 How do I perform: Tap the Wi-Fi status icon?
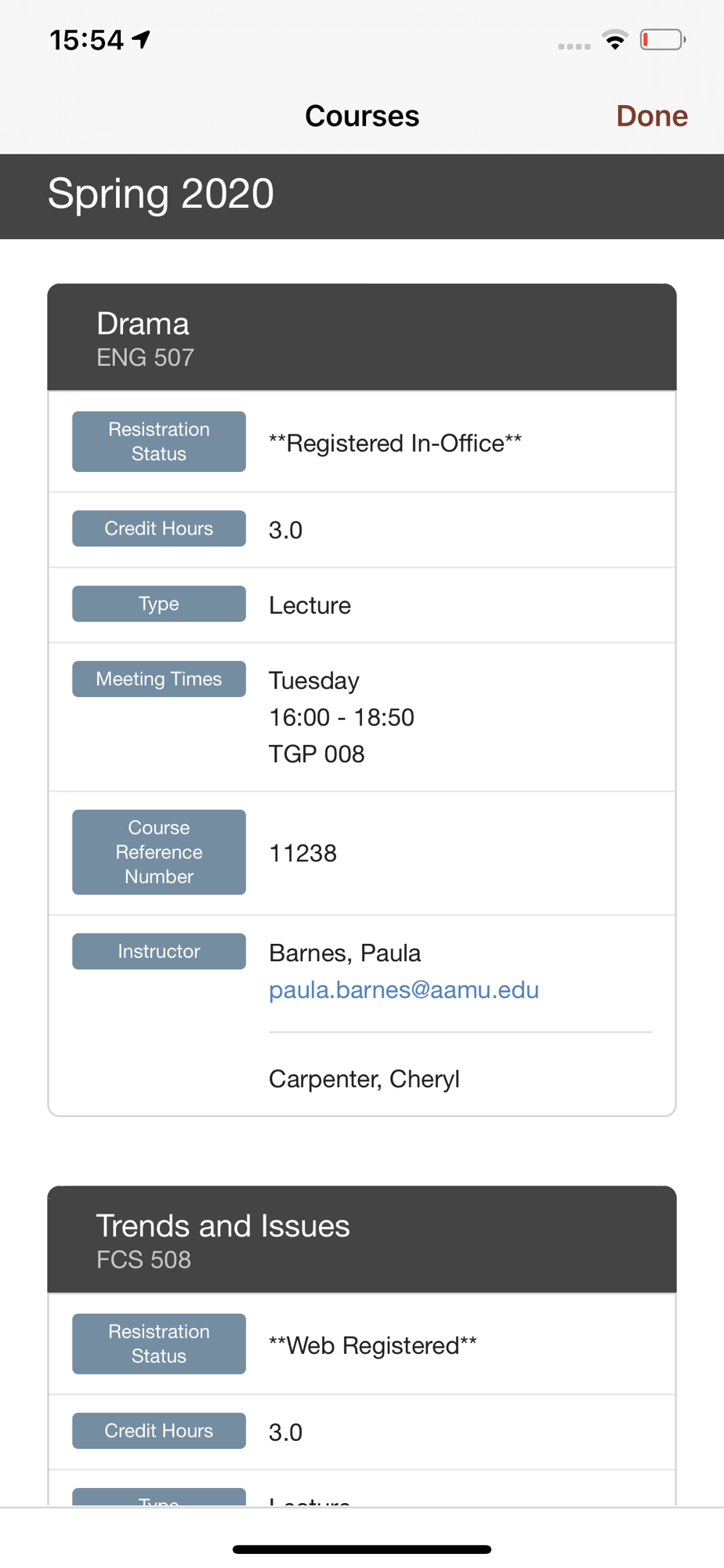(x=615, y=39)
